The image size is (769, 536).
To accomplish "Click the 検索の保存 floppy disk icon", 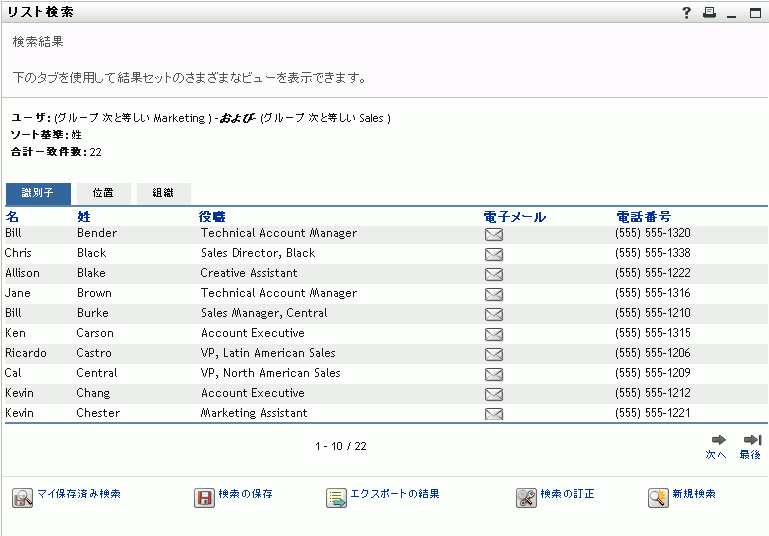I will click(205, 498).
